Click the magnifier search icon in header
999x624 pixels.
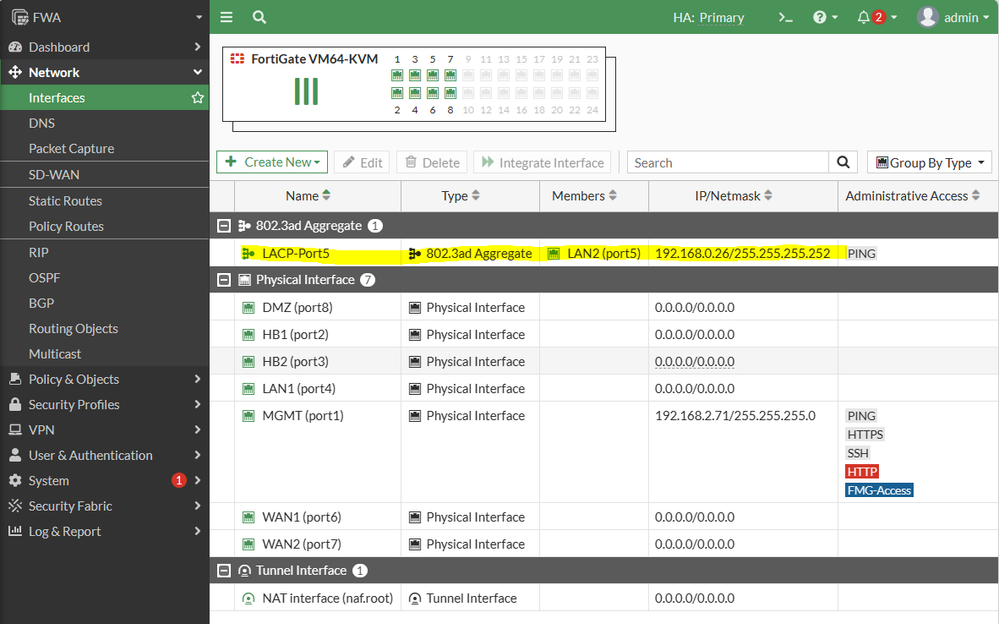pos(259,17)
